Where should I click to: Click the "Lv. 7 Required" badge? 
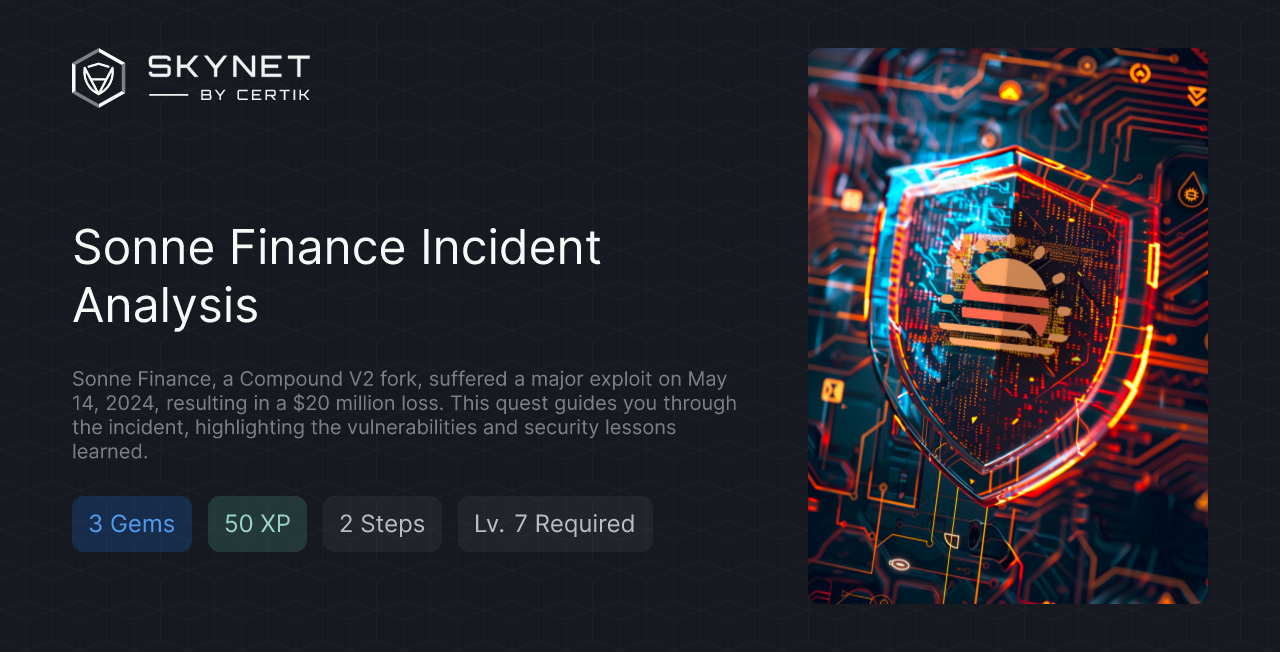pos(555,524)
